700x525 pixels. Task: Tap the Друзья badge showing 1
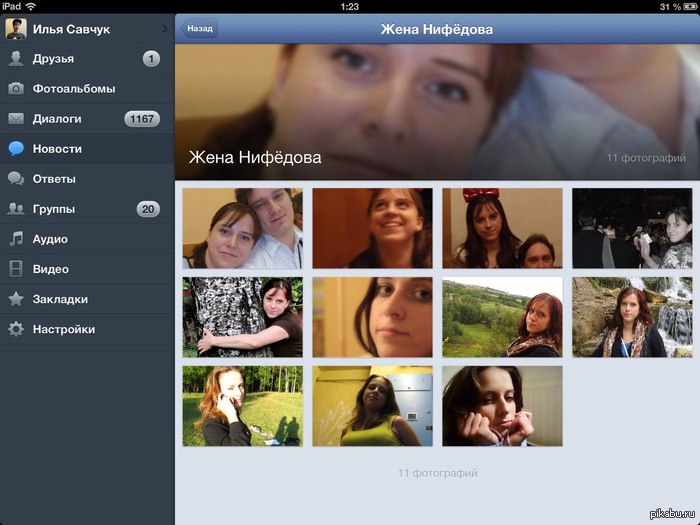[x=151, y=59]
